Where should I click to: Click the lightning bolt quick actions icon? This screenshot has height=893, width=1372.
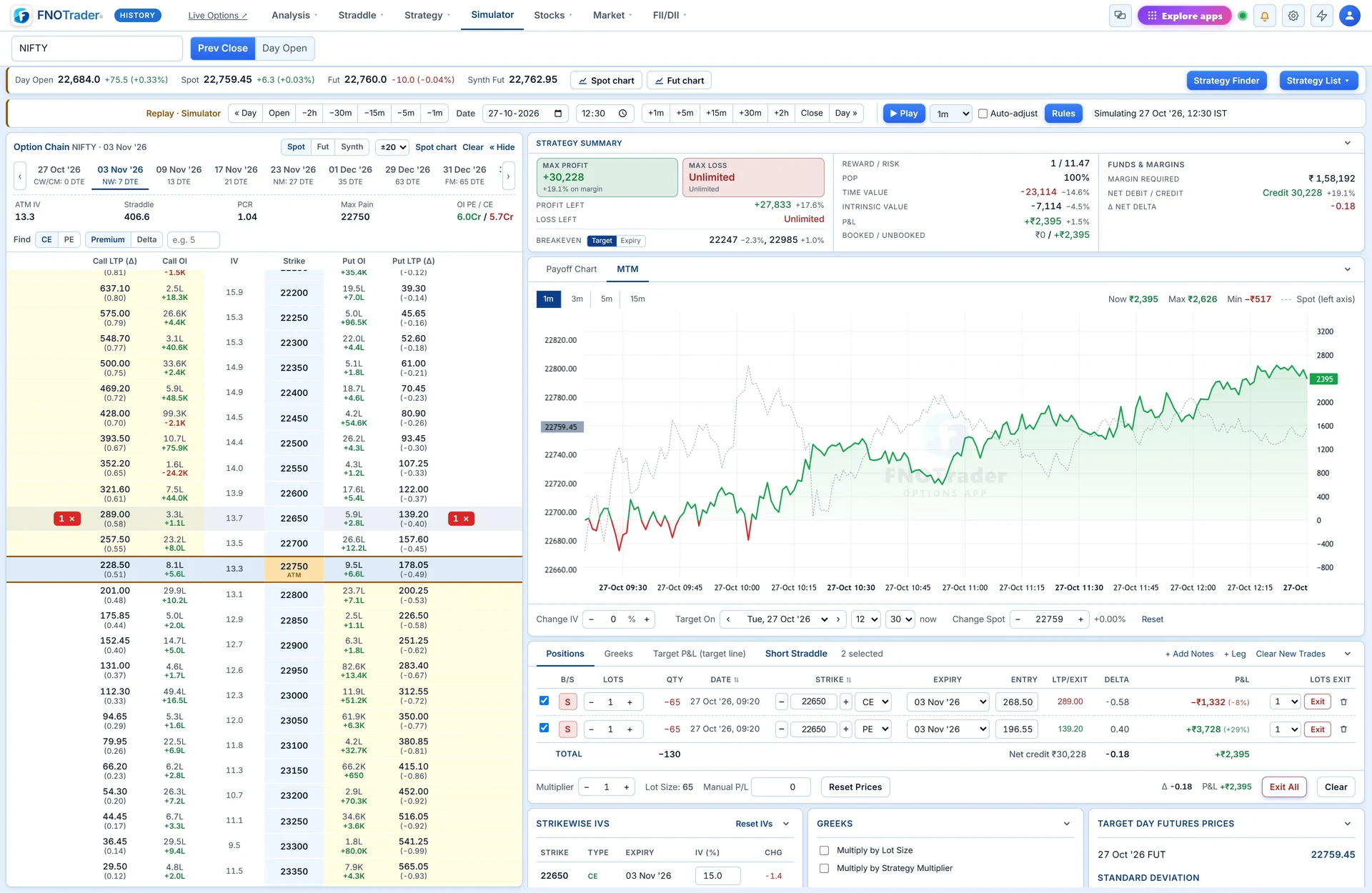tap(1322, 16)
